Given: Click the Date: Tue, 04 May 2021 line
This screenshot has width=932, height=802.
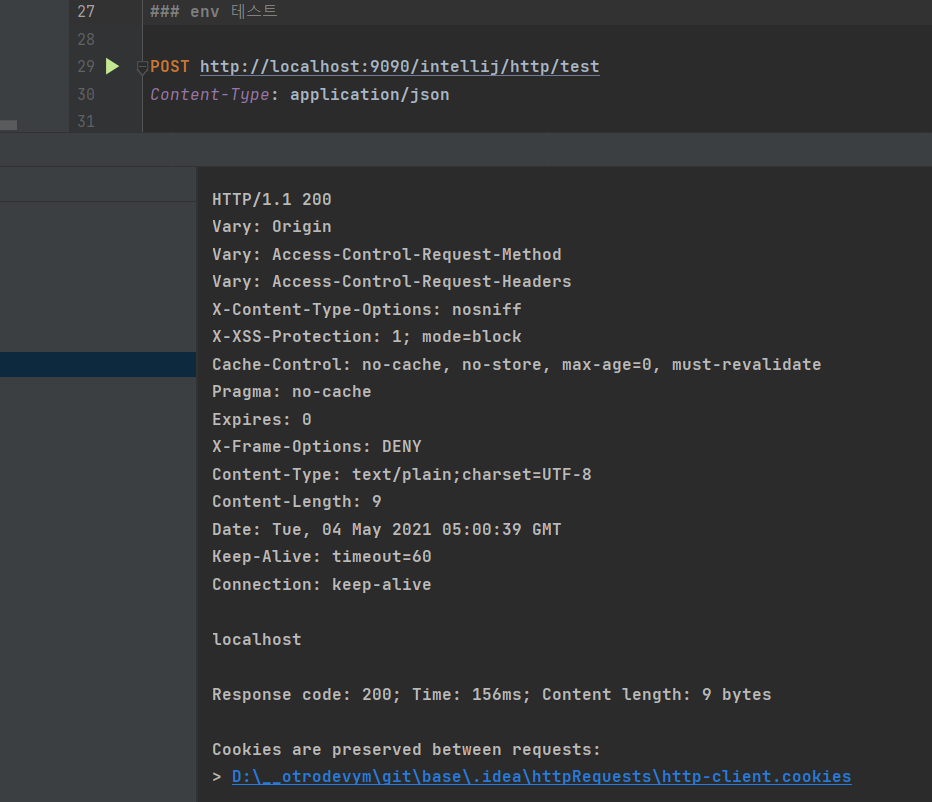Looking at the screenshot, I should tap(387, 530).
